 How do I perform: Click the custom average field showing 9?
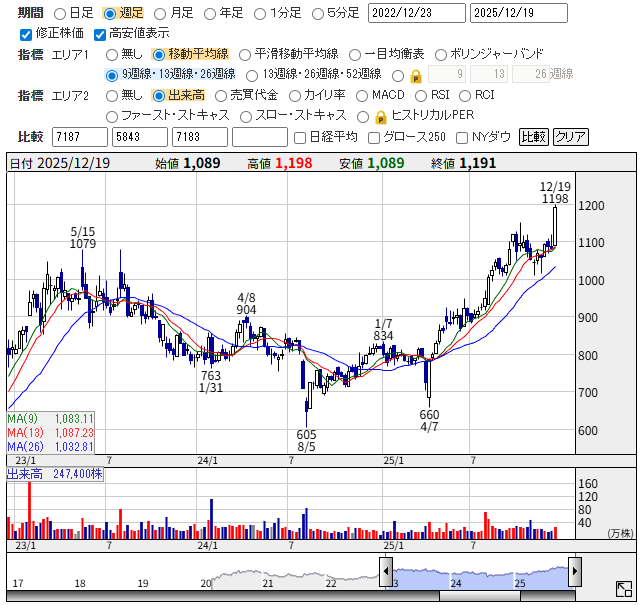[x=447, y=74]
